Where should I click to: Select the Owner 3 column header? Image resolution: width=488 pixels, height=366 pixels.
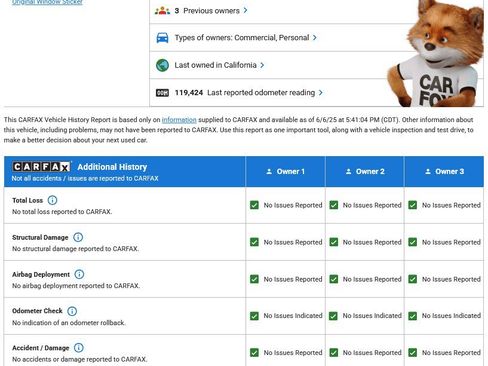[x=444, y=171]
